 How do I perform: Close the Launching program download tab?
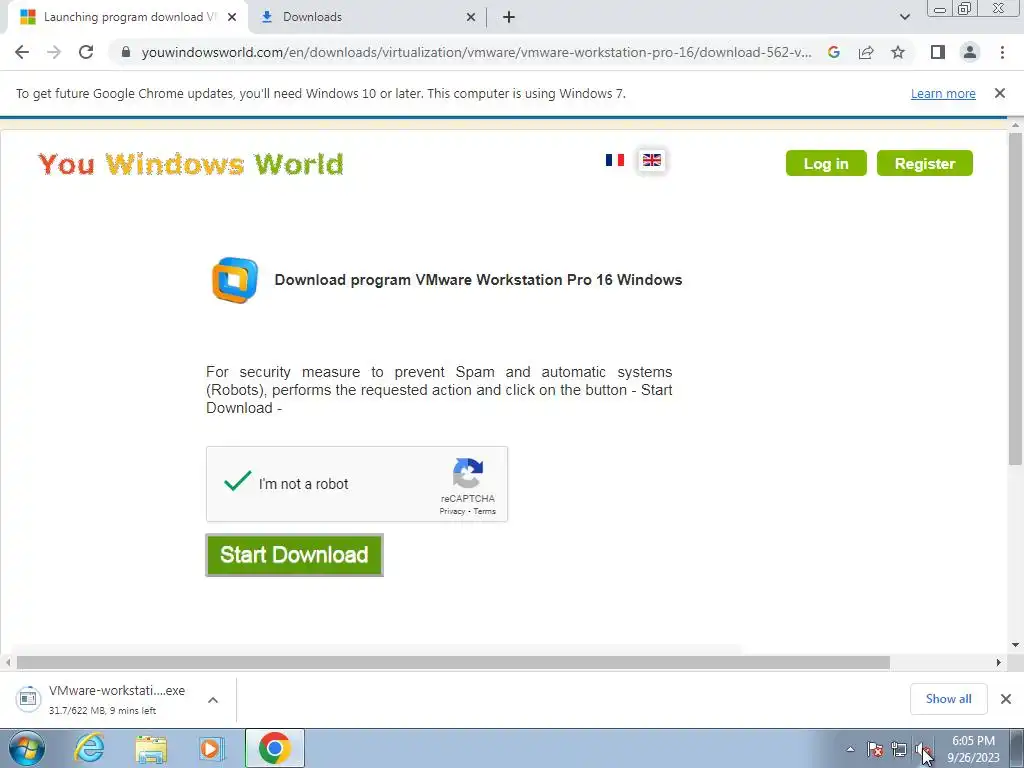point(232,18)
